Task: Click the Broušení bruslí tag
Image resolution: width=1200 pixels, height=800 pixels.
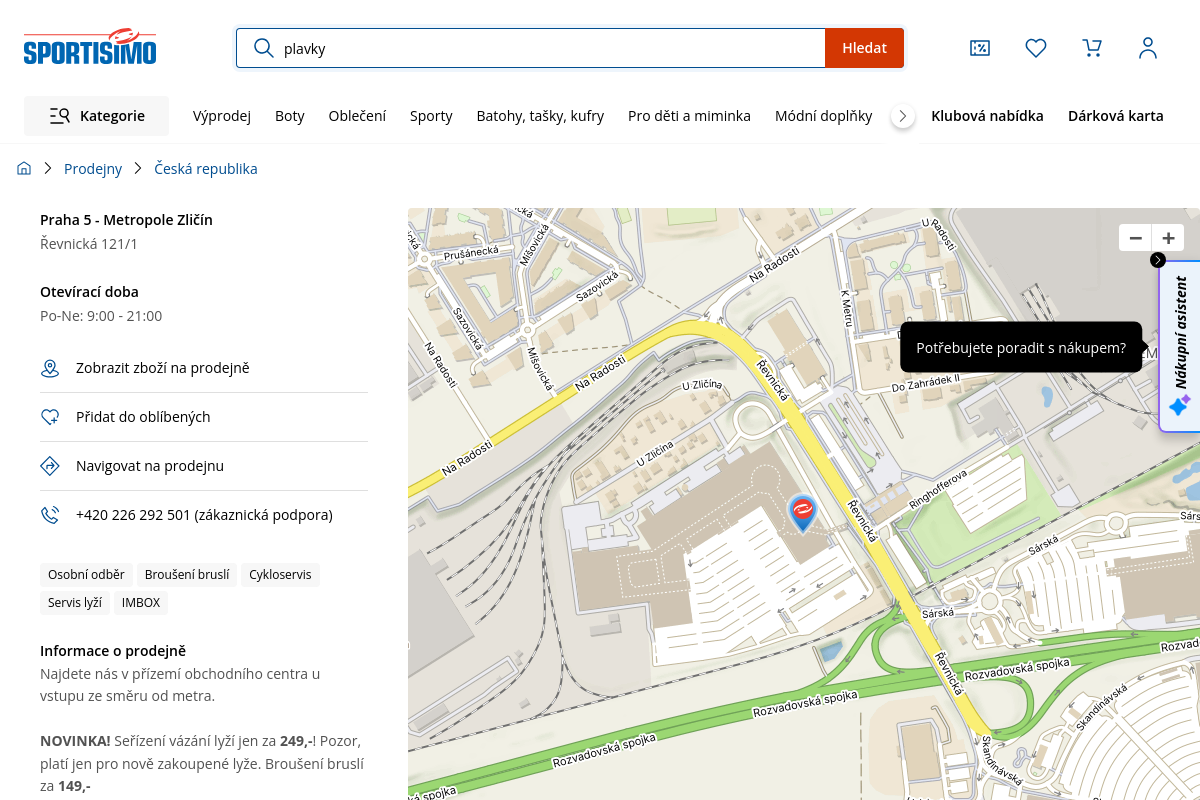Action: point(187,575)
